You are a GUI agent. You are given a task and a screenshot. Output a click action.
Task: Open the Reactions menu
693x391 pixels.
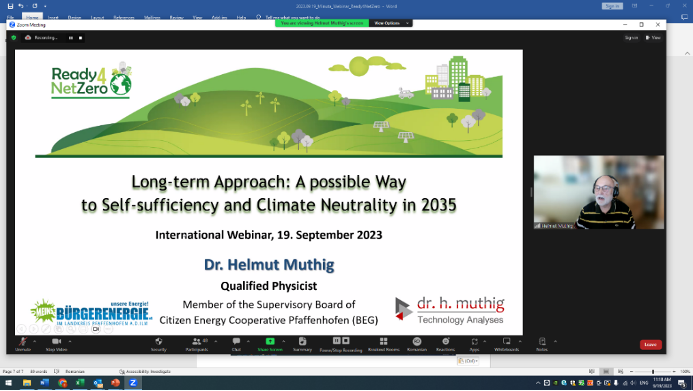[446, 341]
